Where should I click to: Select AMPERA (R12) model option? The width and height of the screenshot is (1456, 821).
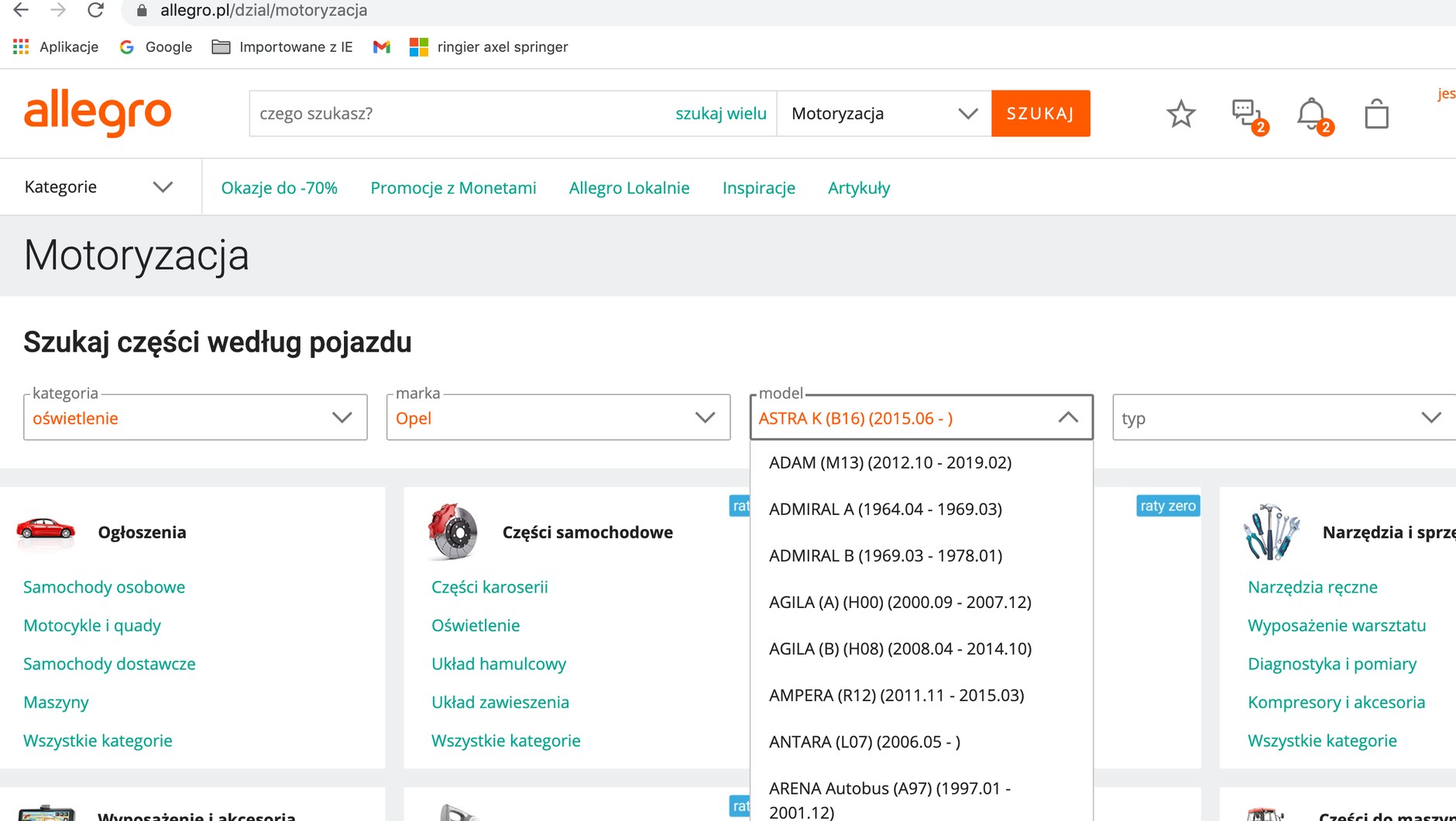(x=922, y=696)
